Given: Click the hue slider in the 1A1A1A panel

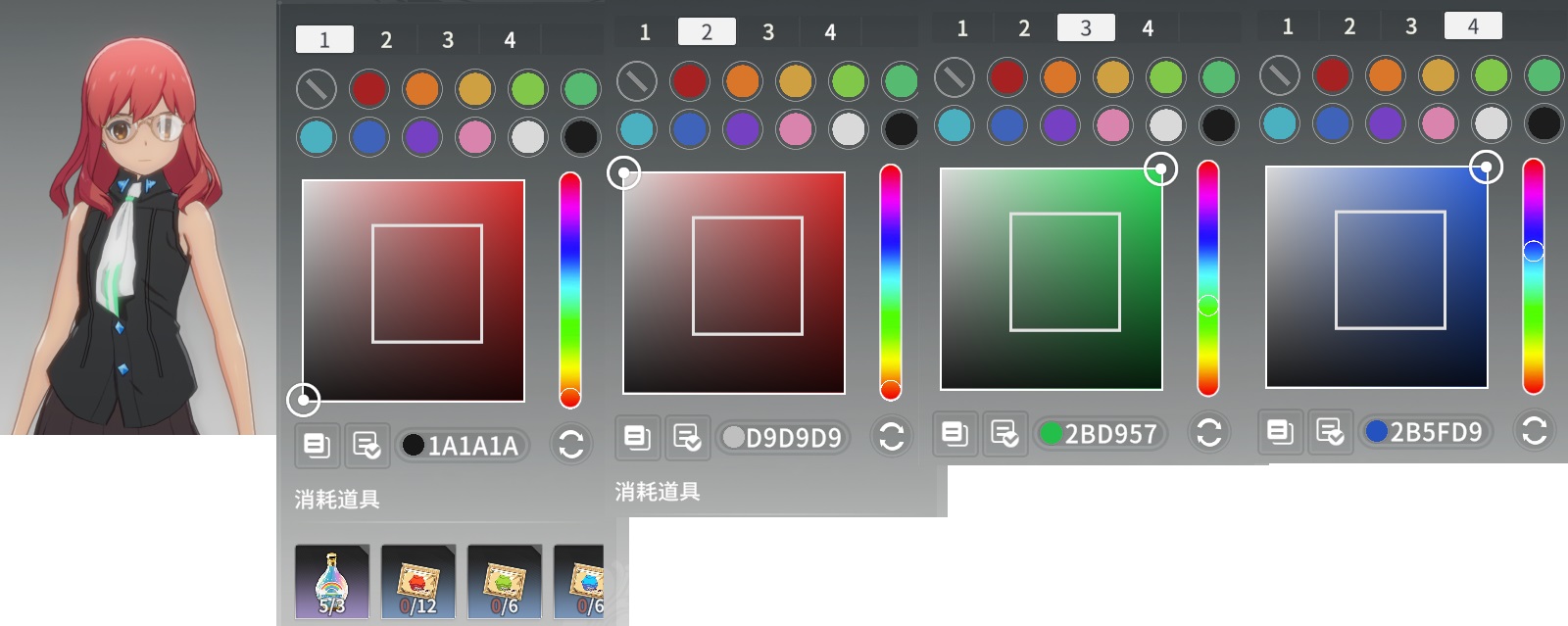Looking at the screenshot, I should [570, 290].
